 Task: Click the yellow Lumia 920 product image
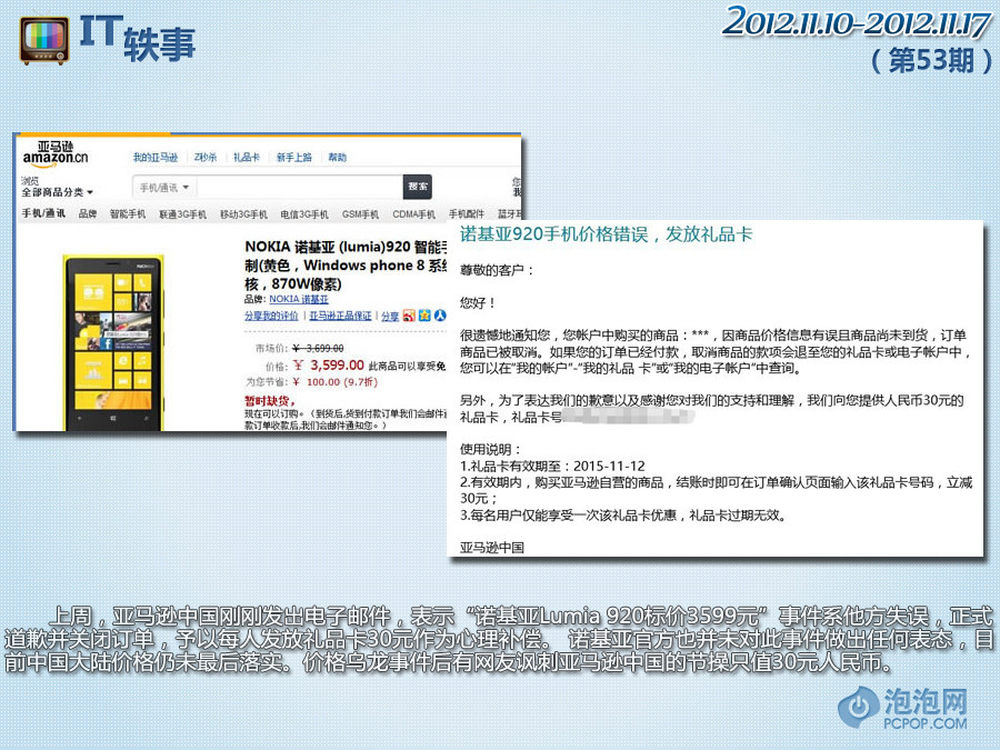pyautogui.click(x=114, y=342)
